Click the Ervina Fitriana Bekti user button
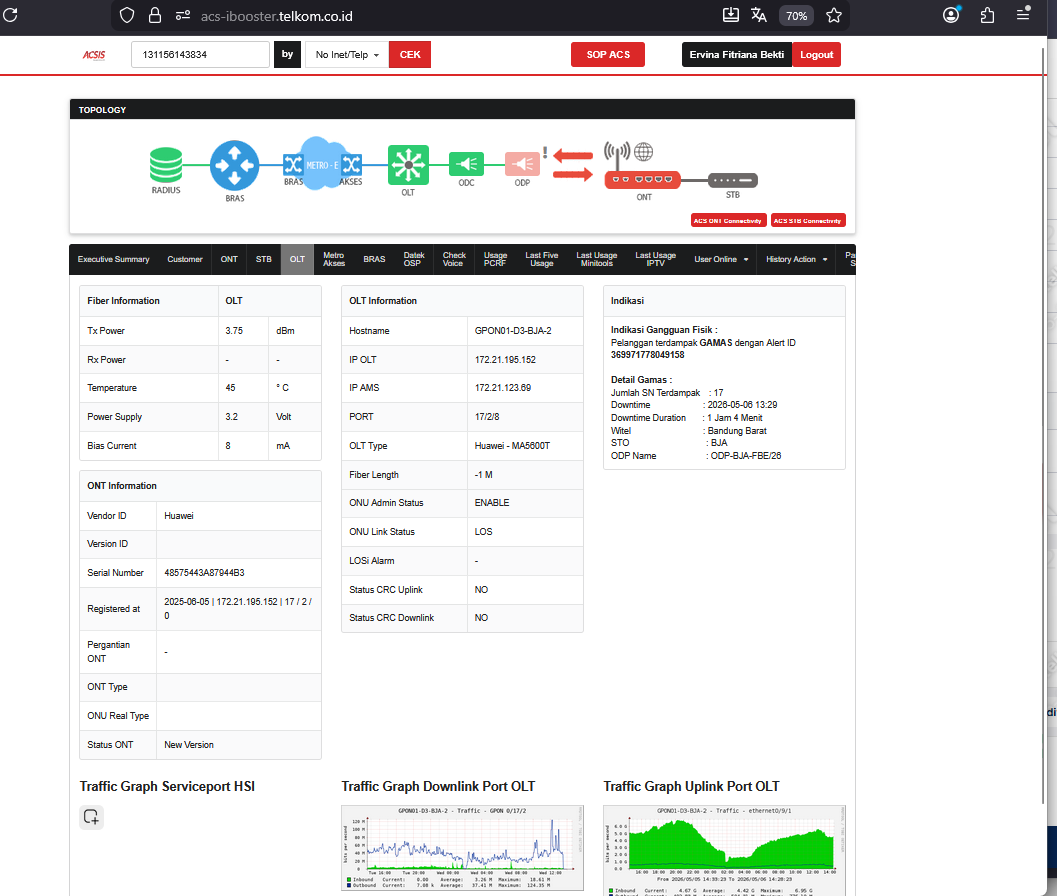1057x896 pixels. 737,55
